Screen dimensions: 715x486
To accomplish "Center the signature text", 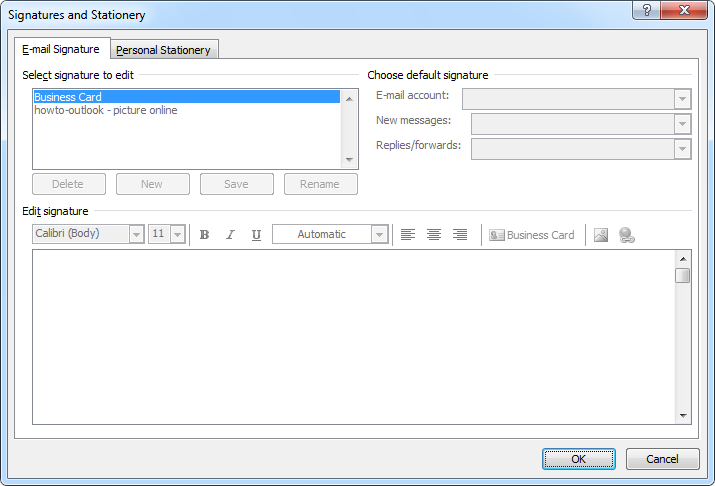I will point(434,234).
